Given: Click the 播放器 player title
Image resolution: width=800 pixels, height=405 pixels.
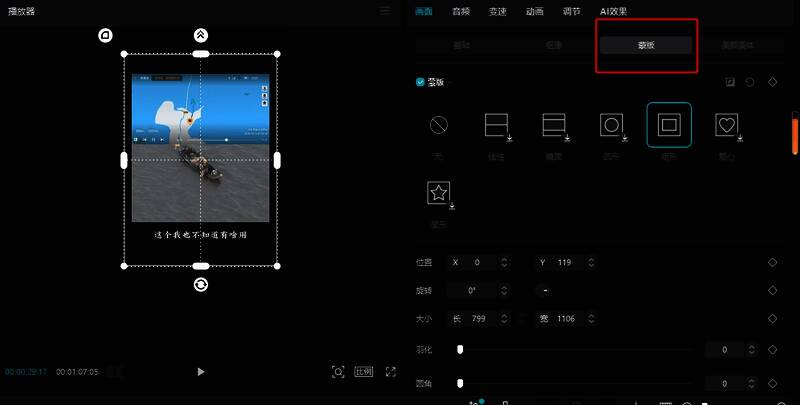Looking at the screenshot, I should (x=21, y=11).
